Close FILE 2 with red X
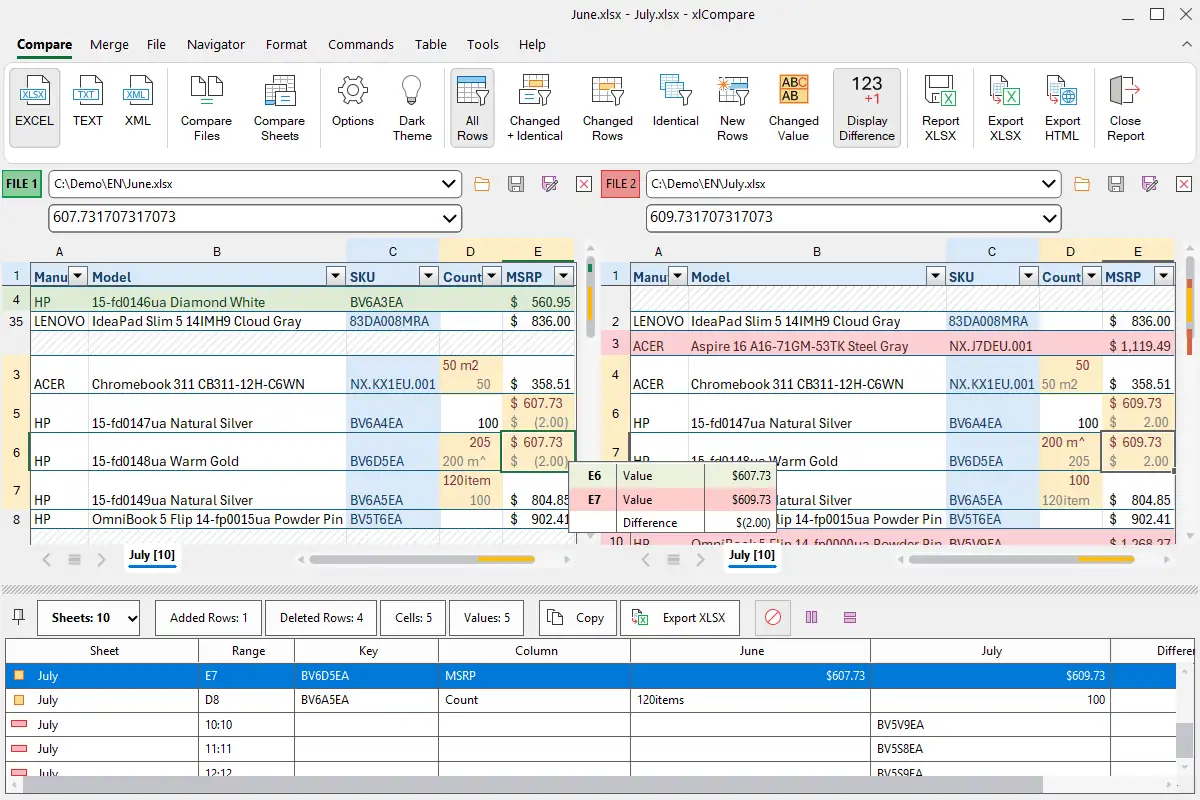The height and width of the screenshot is (800, 1200). click(1184, 184)
